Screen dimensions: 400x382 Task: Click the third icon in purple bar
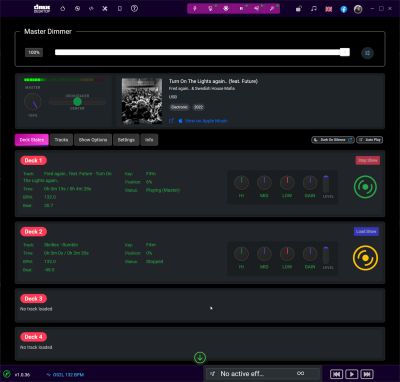click(226, 9)
